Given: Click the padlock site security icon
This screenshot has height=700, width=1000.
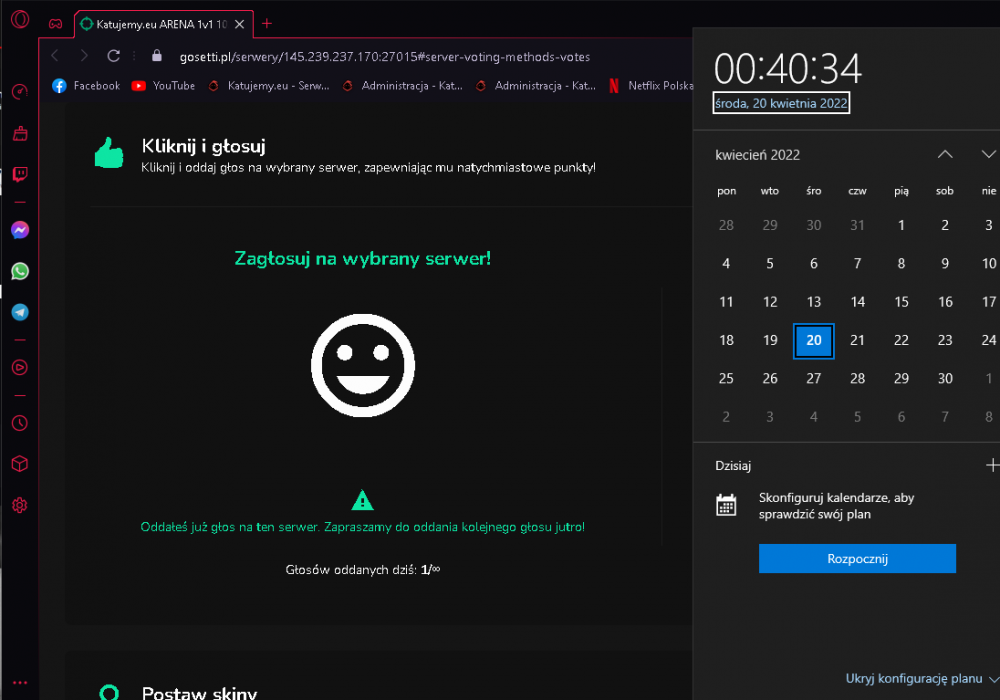Looking at the screenshot, I should click(x=157, y=56).
